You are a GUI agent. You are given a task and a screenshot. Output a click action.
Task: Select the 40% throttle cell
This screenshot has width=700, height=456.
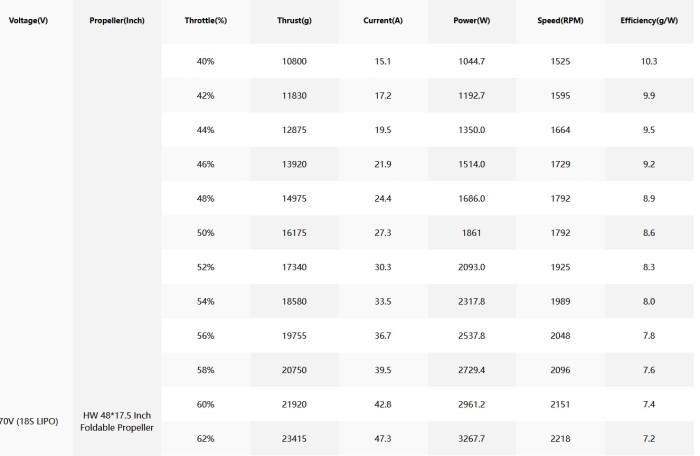click(206, 61)
